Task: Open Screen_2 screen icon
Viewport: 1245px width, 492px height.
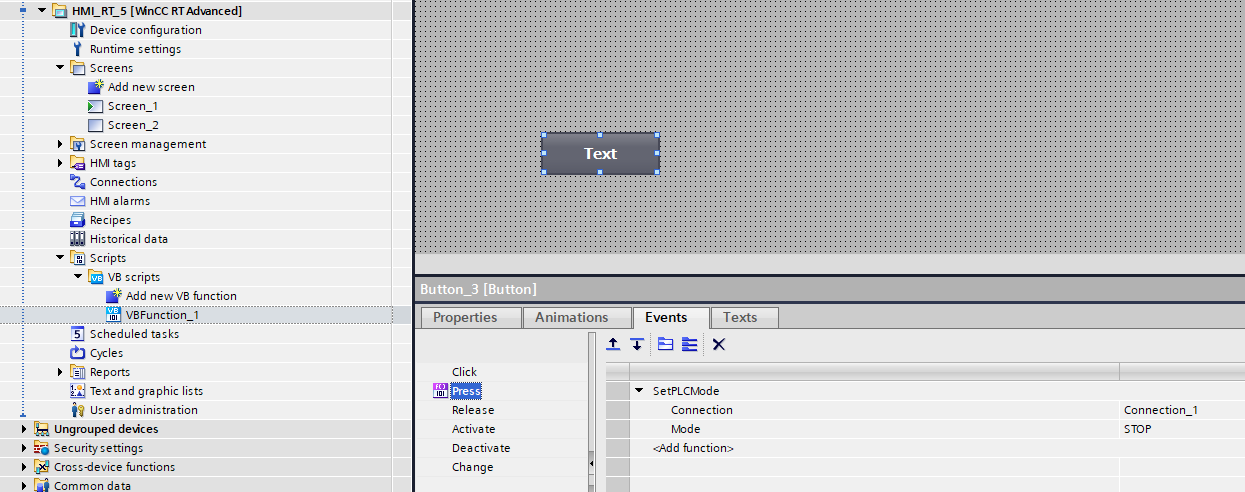Action: pyautogui.click(x=95, y=125)
